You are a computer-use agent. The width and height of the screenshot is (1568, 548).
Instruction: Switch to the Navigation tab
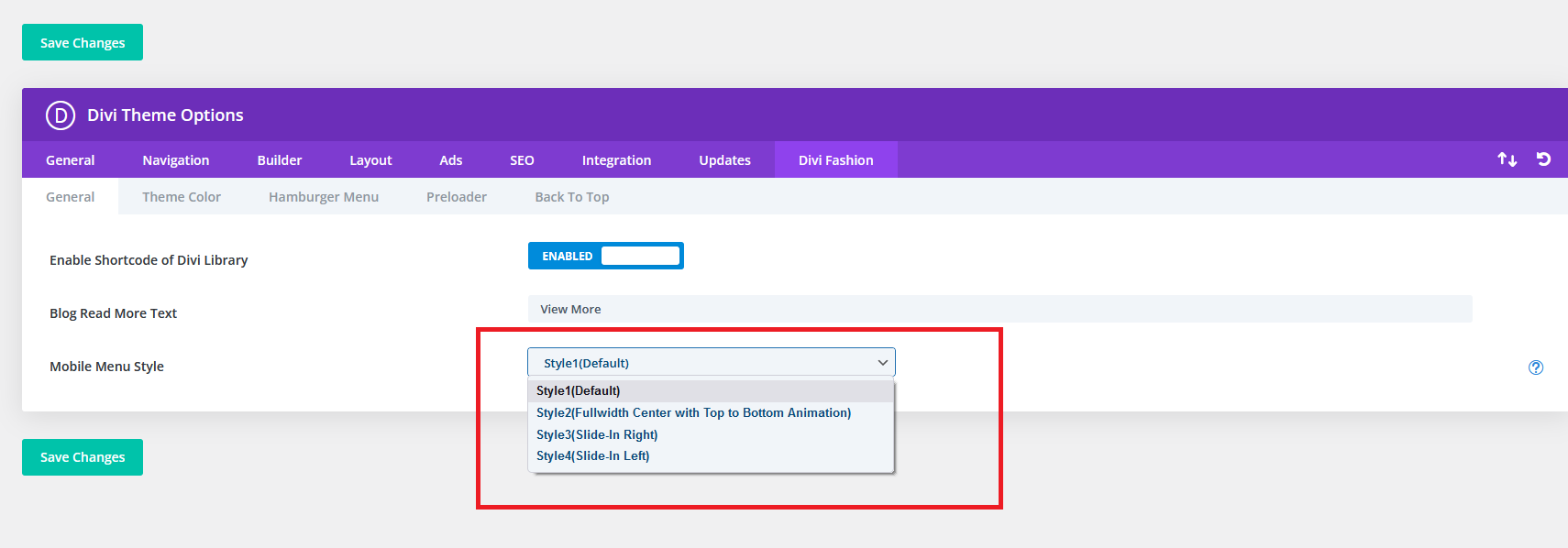pos(176,159)
